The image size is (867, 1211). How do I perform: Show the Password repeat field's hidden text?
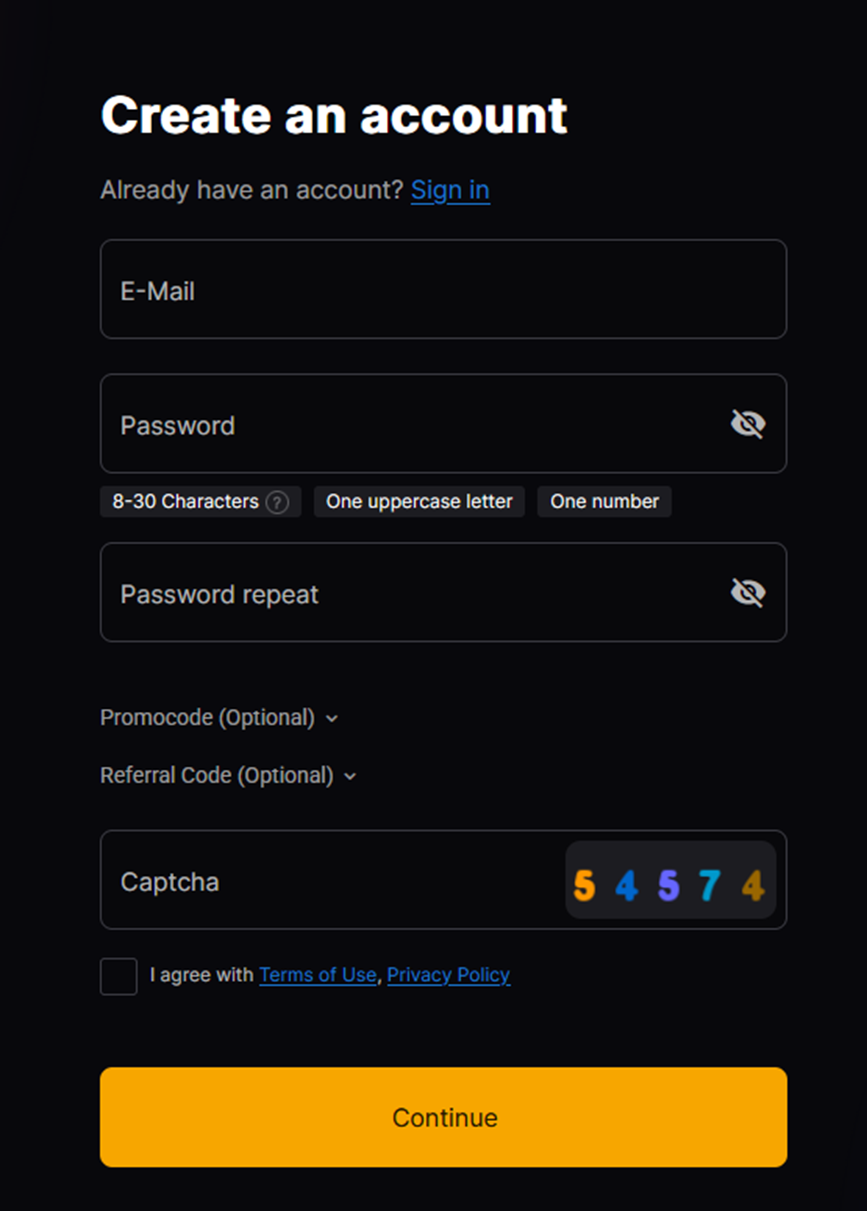(747, 593)
